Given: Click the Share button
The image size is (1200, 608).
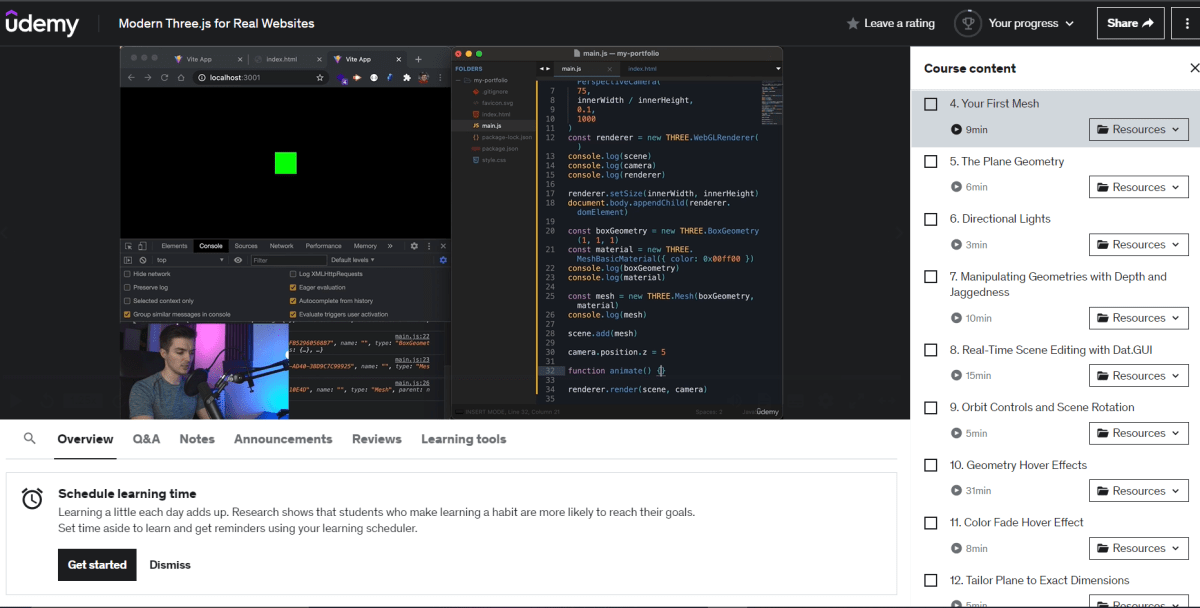Looking at the screenshot, I should pyautogui.click(x=1130, y=23).
